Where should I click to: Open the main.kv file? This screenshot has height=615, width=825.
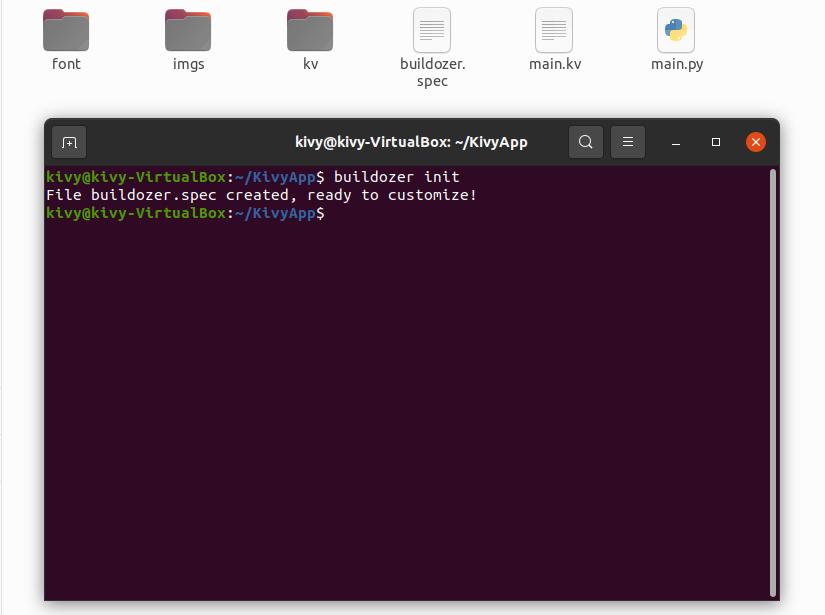553,30
